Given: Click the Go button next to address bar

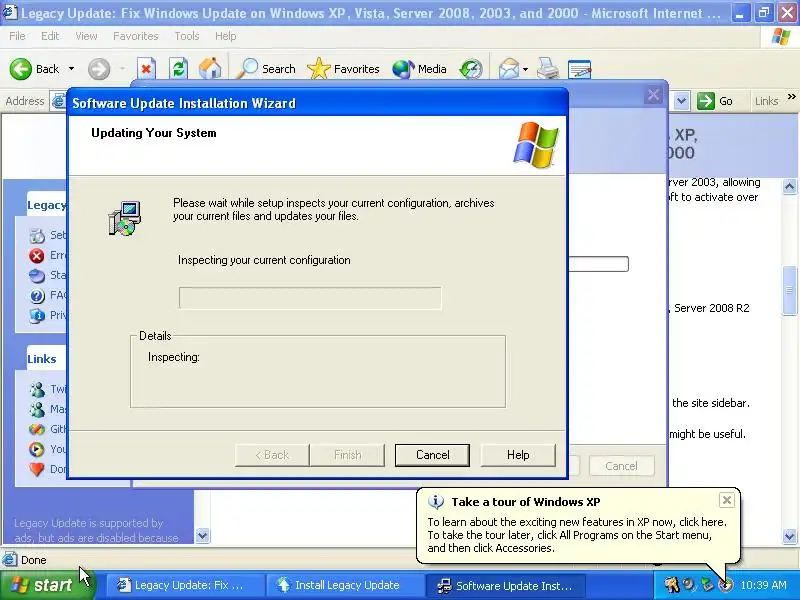Looking at the screenshot, I should coord(715,101).
